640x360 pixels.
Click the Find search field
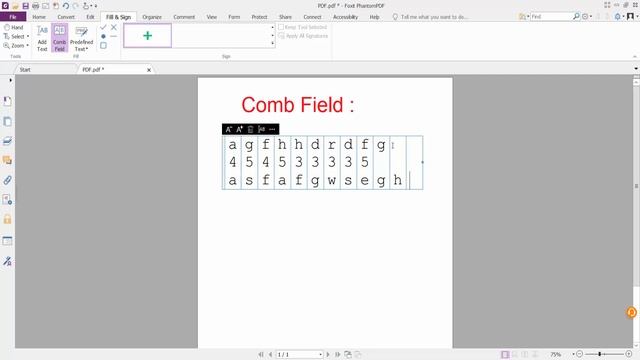(x=551, y=16)
